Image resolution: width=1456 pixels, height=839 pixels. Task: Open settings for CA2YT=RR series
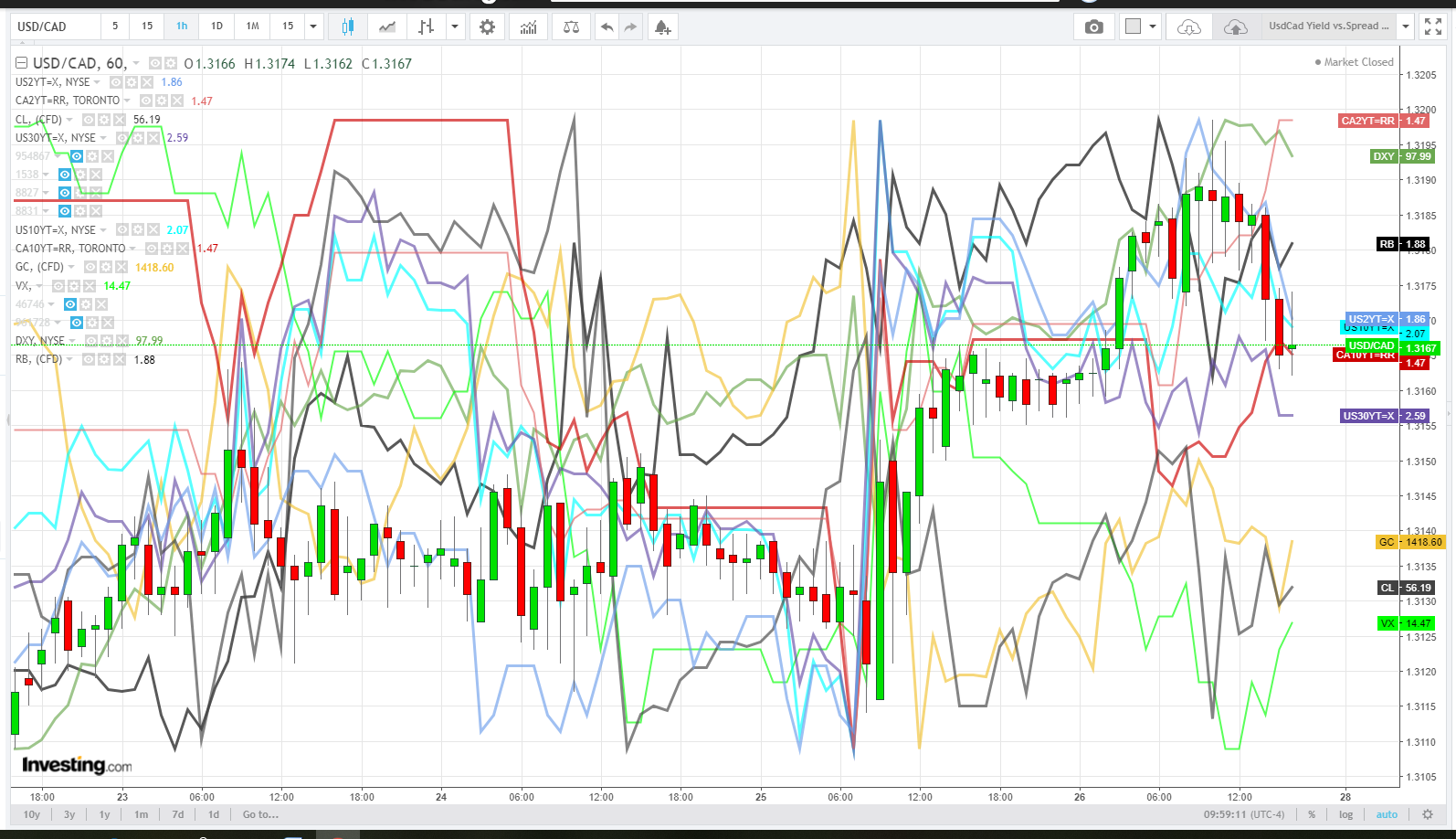(x=162, y=101)
